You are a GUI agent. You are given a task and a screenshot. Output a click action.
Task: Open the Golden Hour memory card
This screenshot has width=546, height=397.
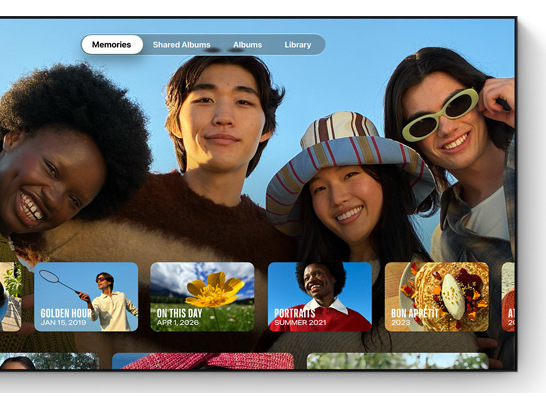(x=86, y=297)
